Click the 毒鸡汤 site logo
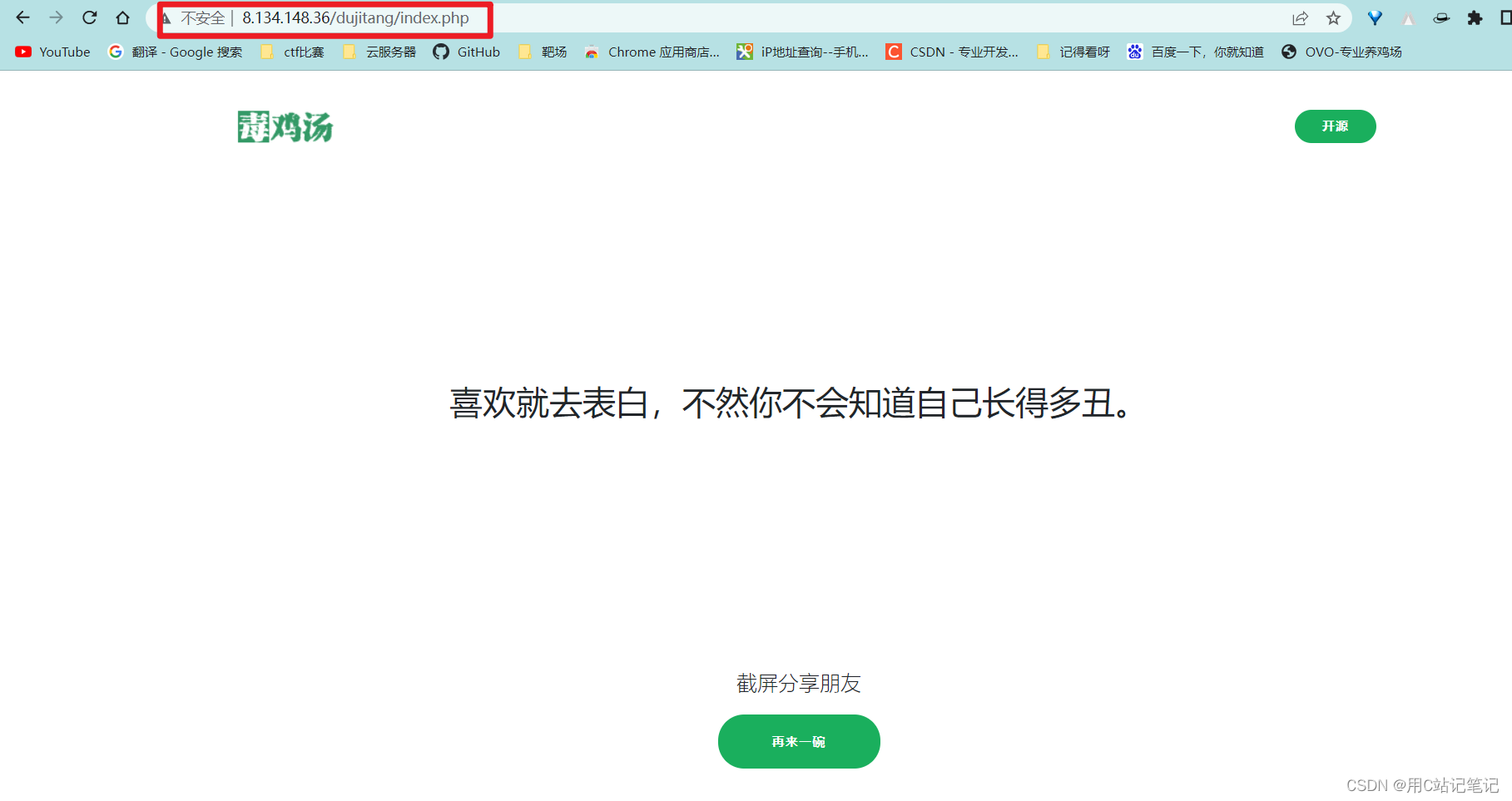This screenshot has height=801, width=1512. pyautogui.click(x=285, y=126)
